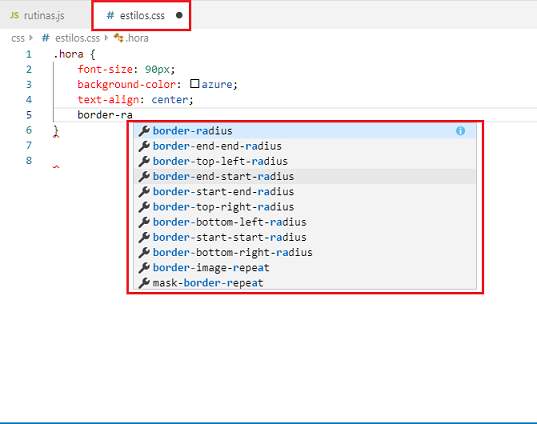
Task: Choose mask-border-repeat suggestion
Action: click(x=305, y=283)
